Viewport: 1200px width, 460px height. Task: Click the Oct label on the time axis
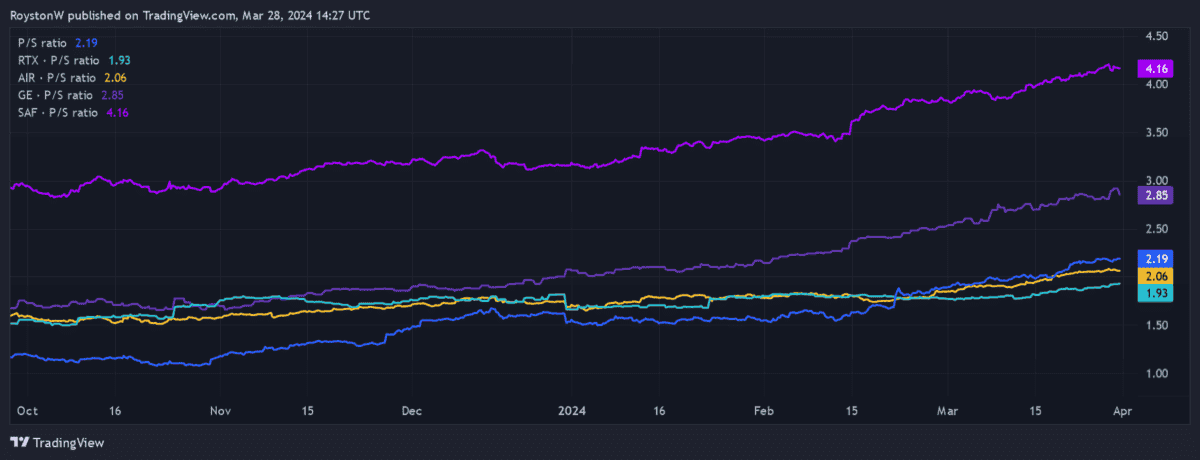(x=28, y=411)
